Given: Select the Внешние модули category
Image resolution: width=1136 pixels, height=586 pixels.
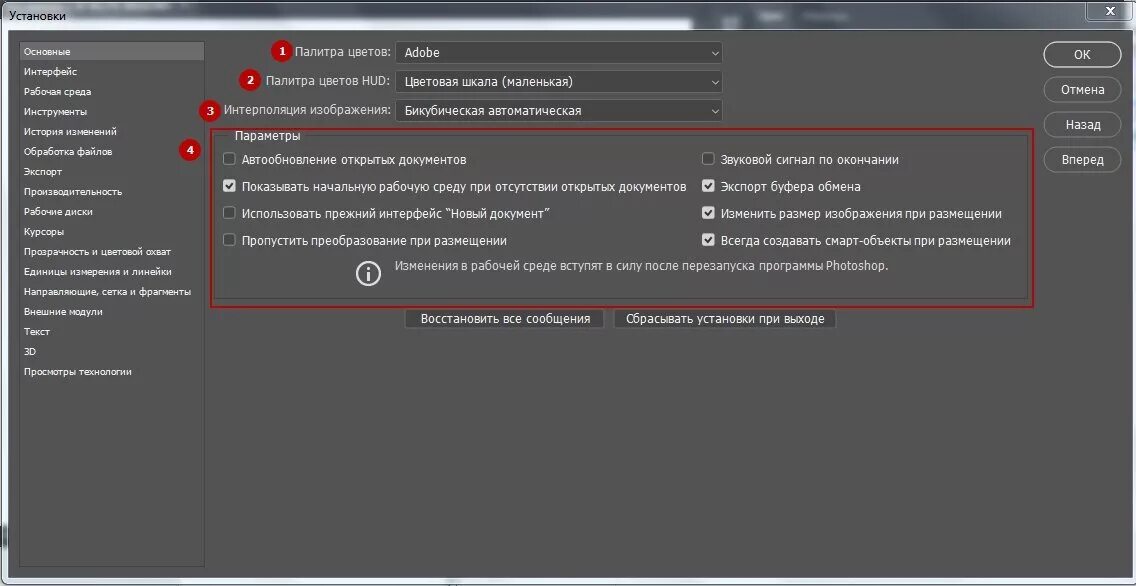Looking at the screenshot, I should 112,311.
